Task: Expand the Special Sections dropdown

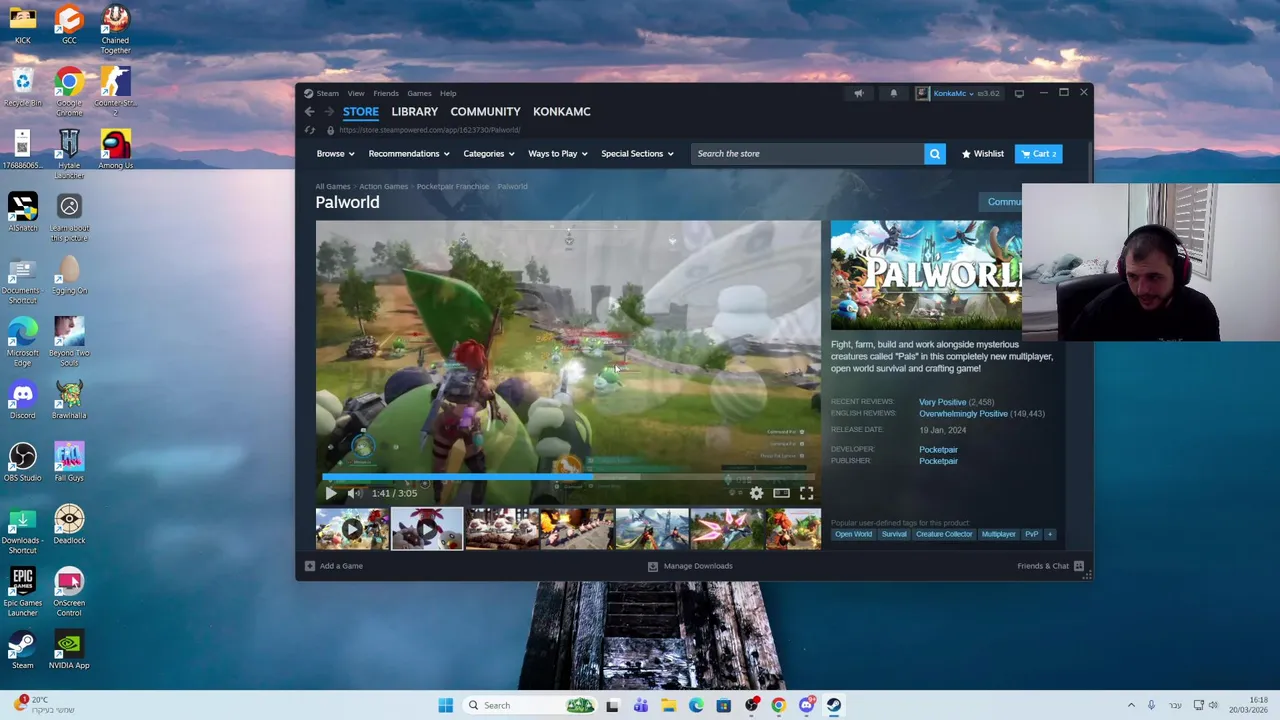Action: point(637,154)
